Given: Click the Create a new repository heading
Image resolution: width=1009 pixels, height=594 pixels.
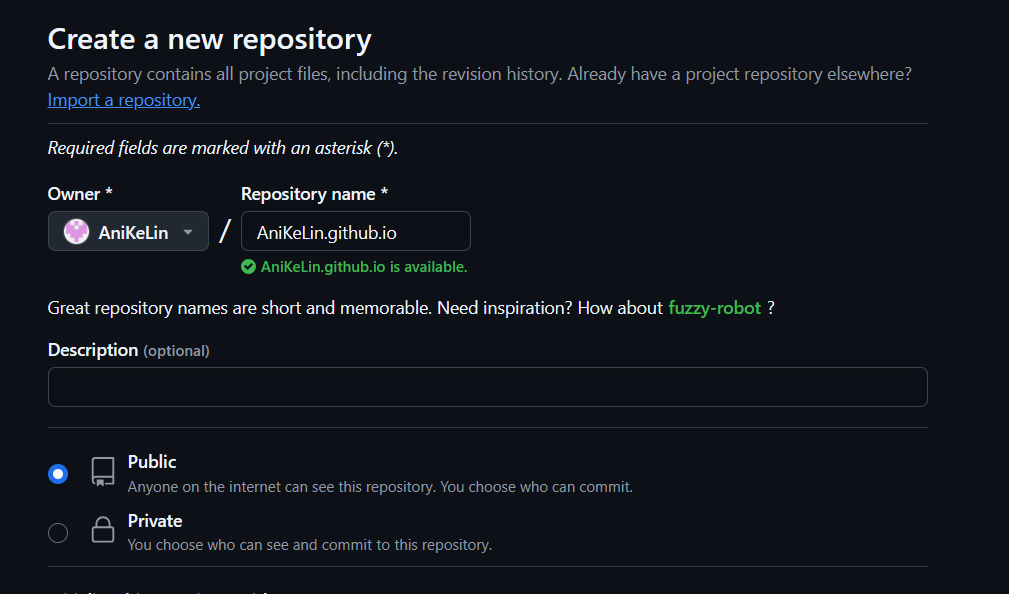Looking at the screenshot, I should pos(209,39).
